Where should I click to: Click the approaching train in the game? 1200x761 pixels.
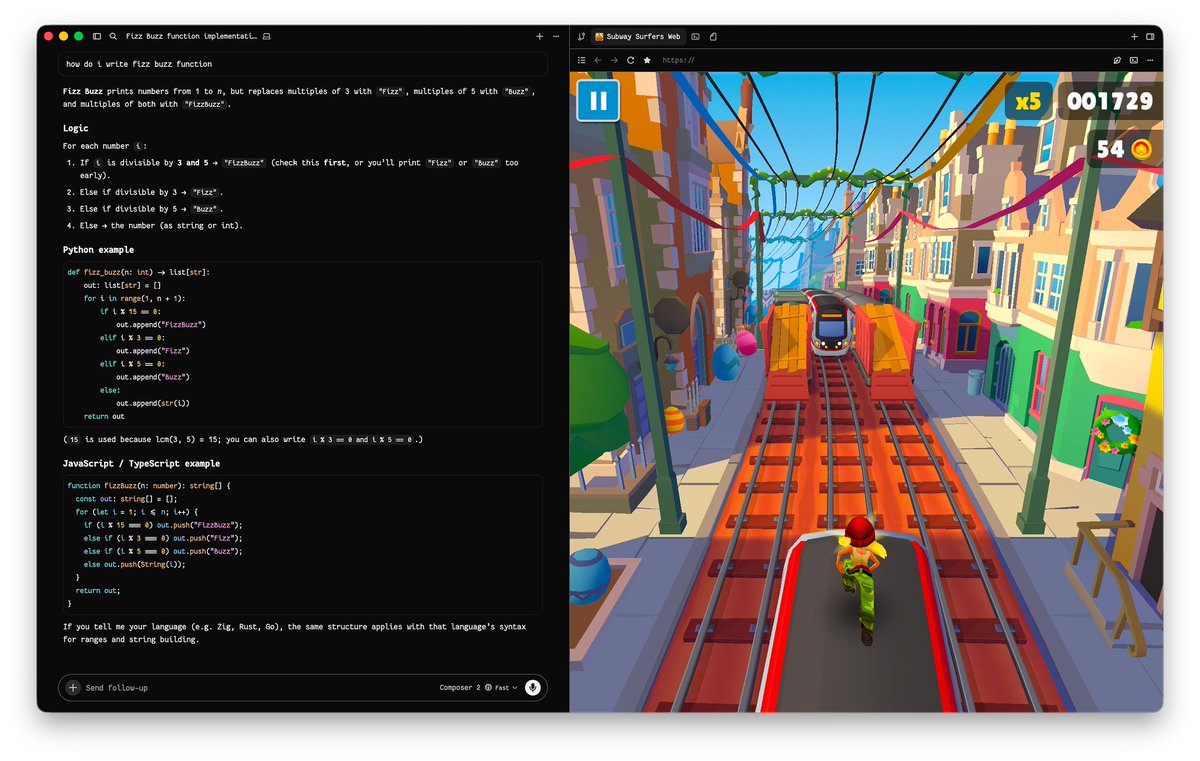832,323
